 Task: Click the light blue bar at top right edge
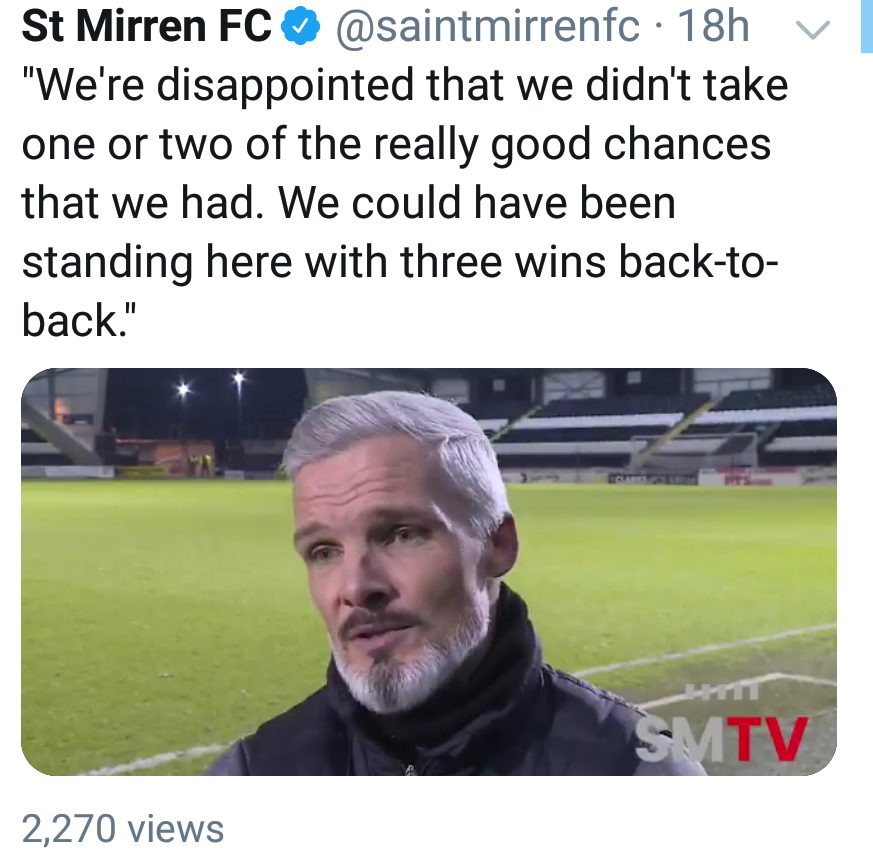point(864,25)
